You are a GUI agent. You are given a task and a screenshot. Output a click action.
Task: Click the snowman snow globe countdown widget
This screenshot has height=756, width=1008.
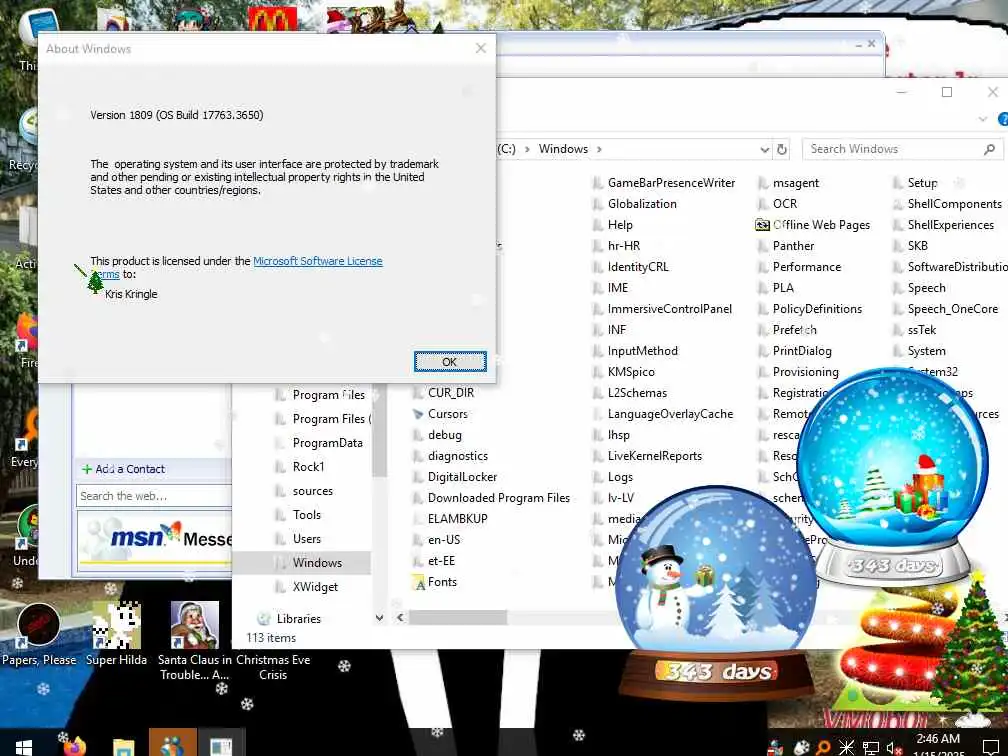(x=717, y=591)
